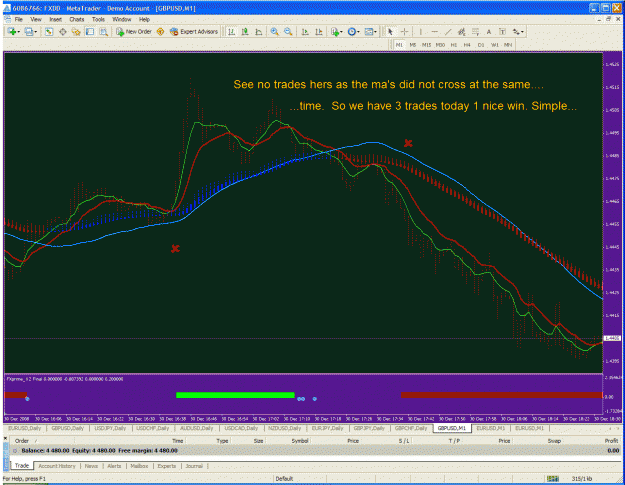Draw a trendline tool

click(448, 32)
